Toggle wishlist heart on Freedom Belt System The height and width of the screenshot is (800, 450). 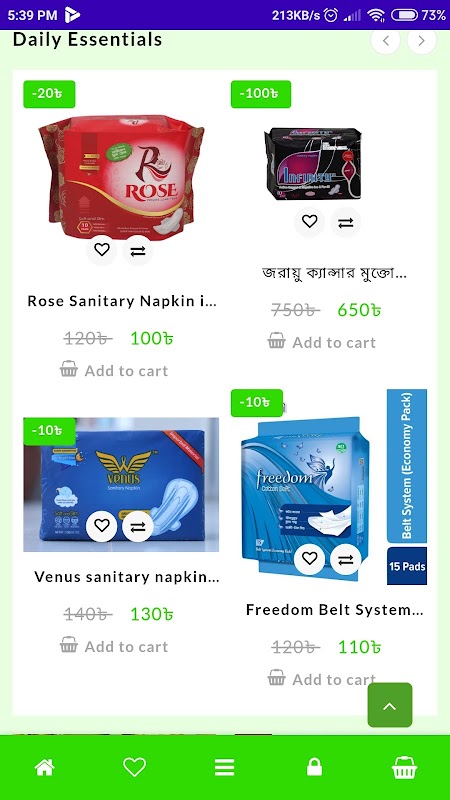[309, 559]
